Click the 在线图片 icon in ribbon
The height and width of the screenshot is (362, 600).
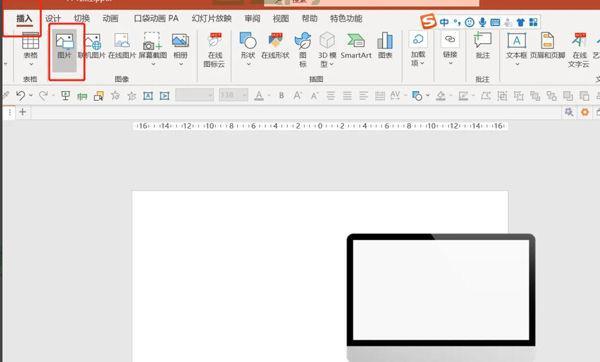pos(122,41)
